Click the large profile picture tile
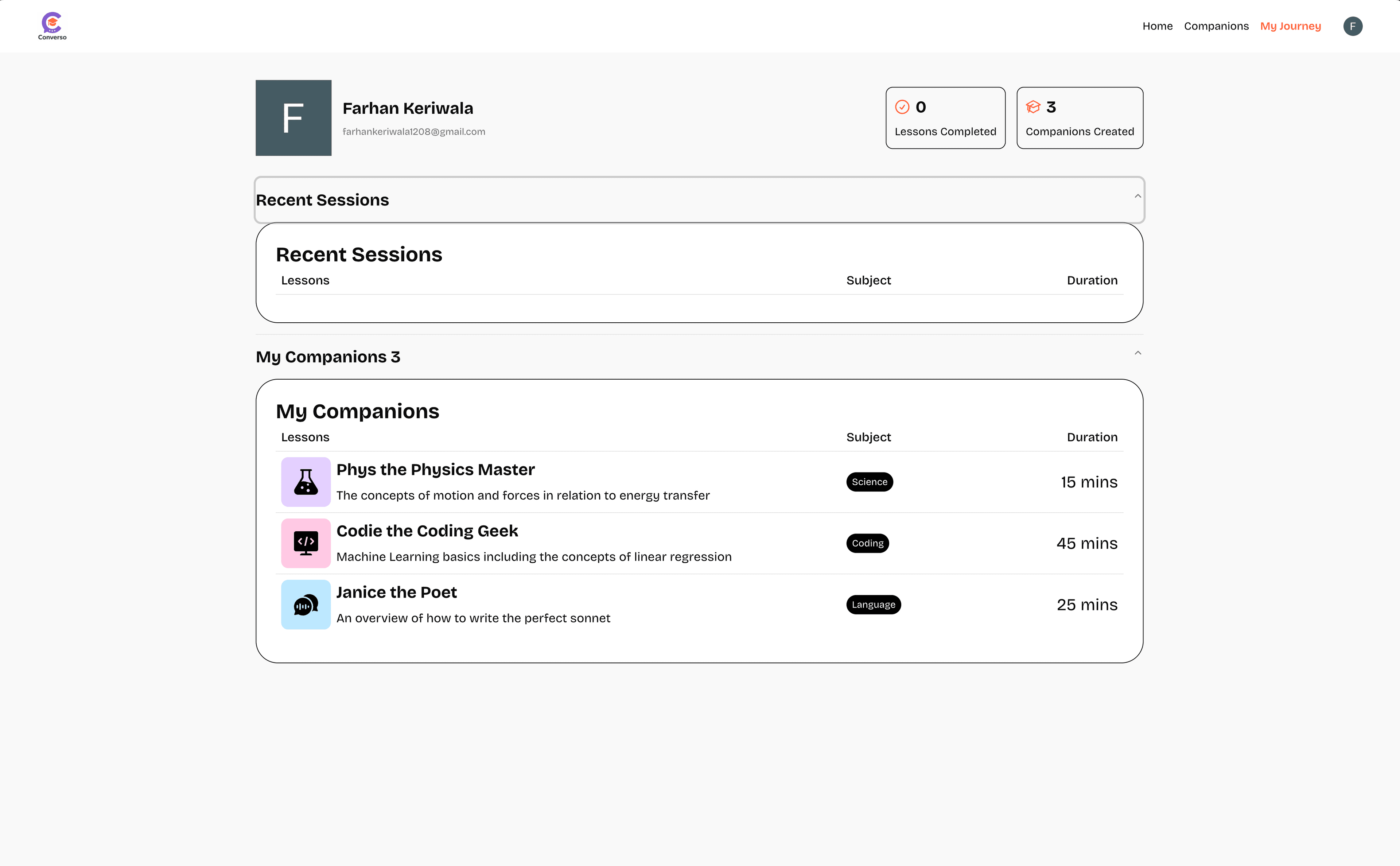 click(293, 118)
